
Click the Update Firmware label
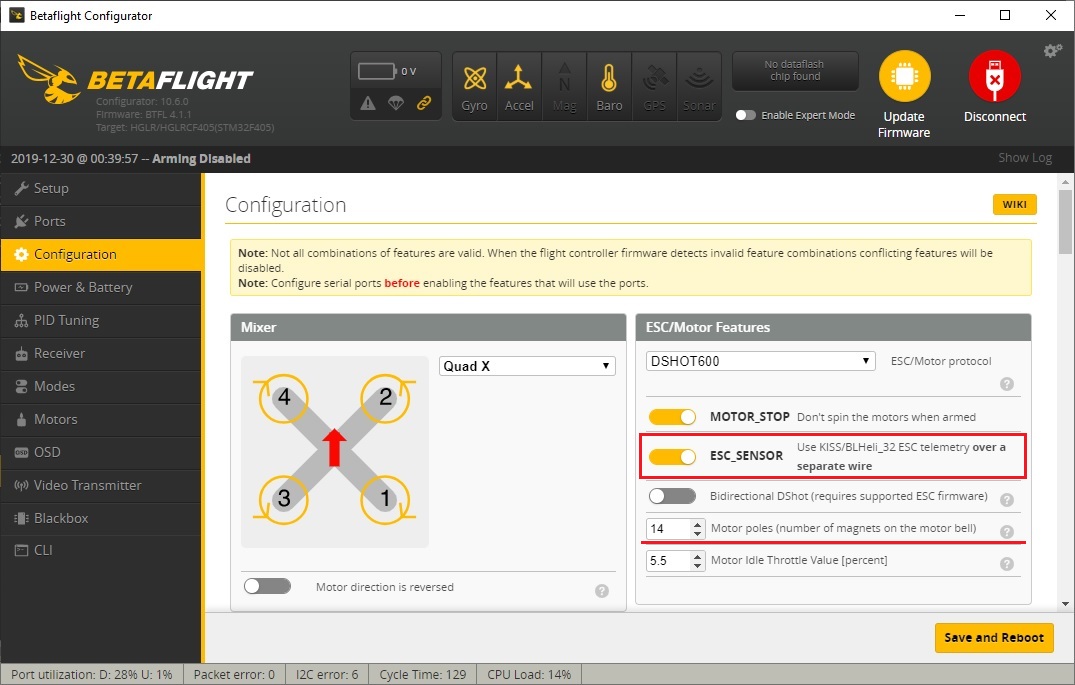pos(904,125)
